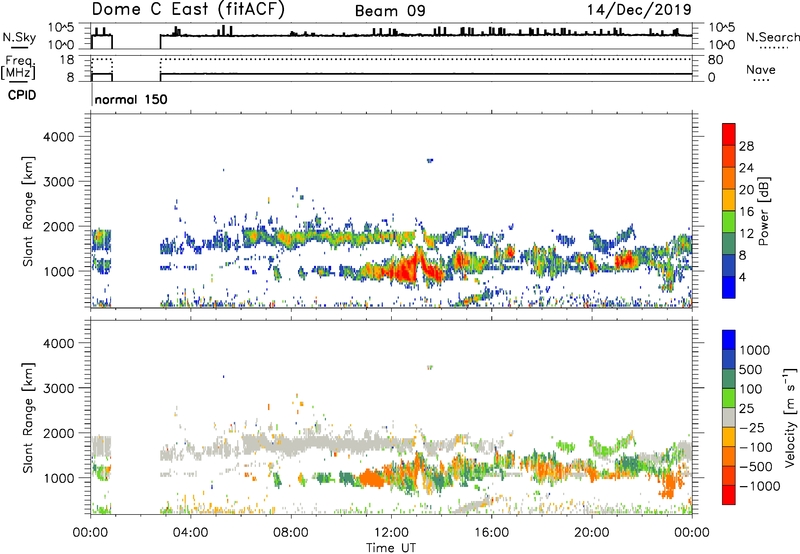Viewport: 800px width, 554px height.
Task: Click the "Velocity [m s-1]" colorbar label
Action: pos(790,418)
